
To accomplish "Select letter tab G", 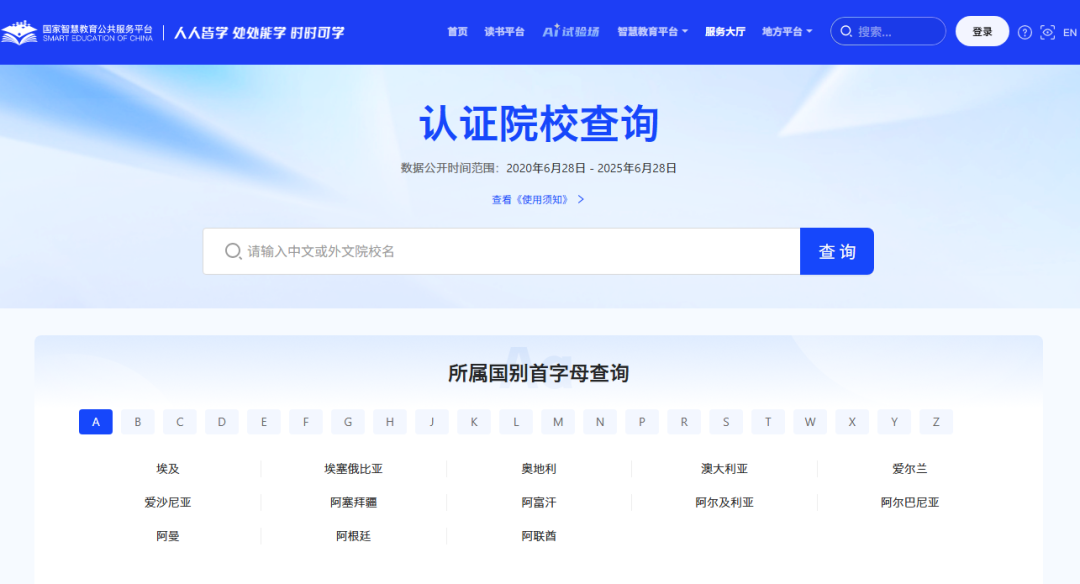I will tap(348, 422).
